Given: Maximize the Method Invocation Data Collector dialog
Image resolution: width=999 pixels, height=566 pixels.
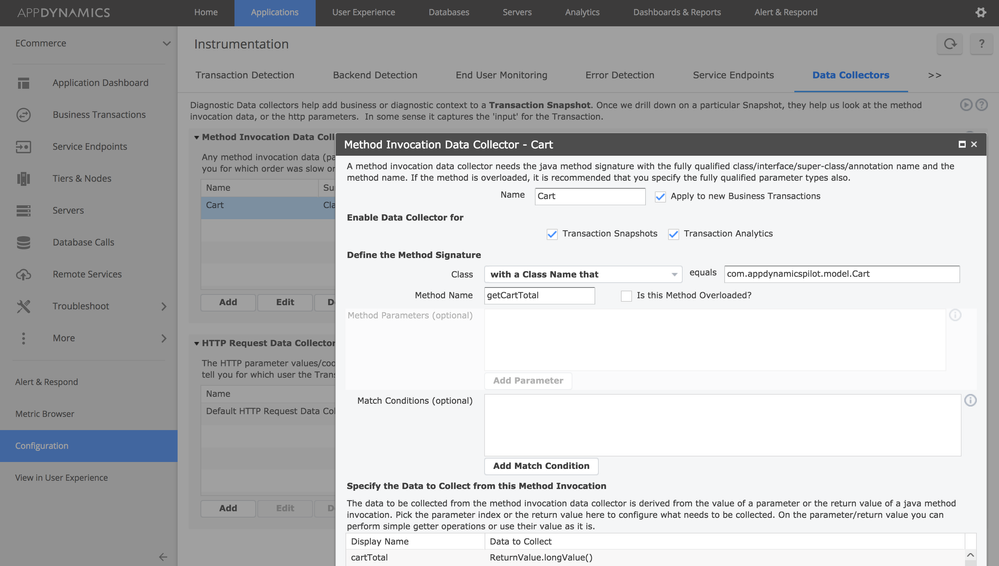Looking at the screenshot, I should (x=962, y=145).
